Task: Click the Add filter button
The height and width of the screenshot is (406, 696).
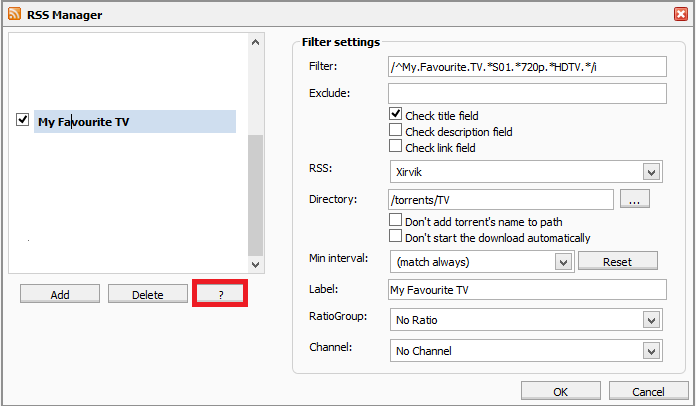Action: point(60,294)
